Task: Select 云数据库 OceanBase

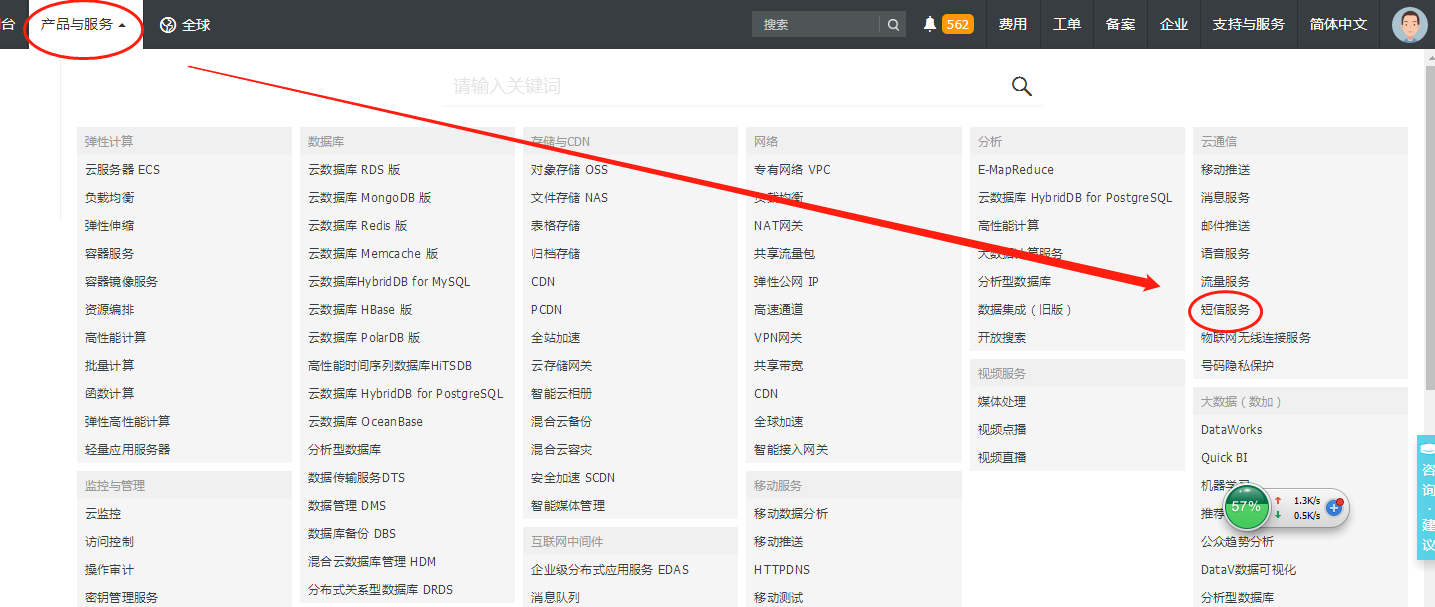Action: click(365, 422)
